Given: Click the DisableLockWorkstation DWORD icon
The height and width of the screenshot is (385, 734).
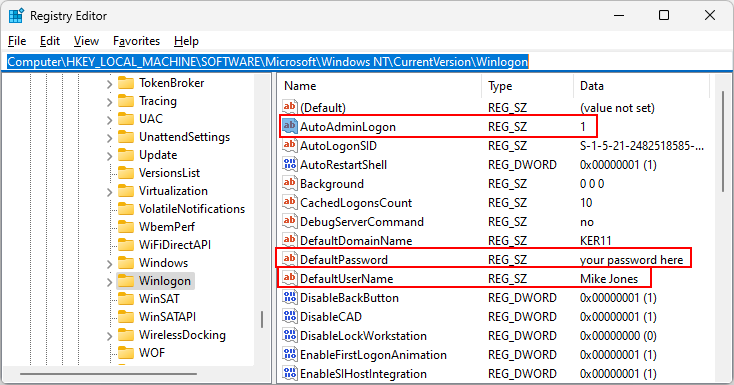Looking at the screenshot, I should pos(290,335).
